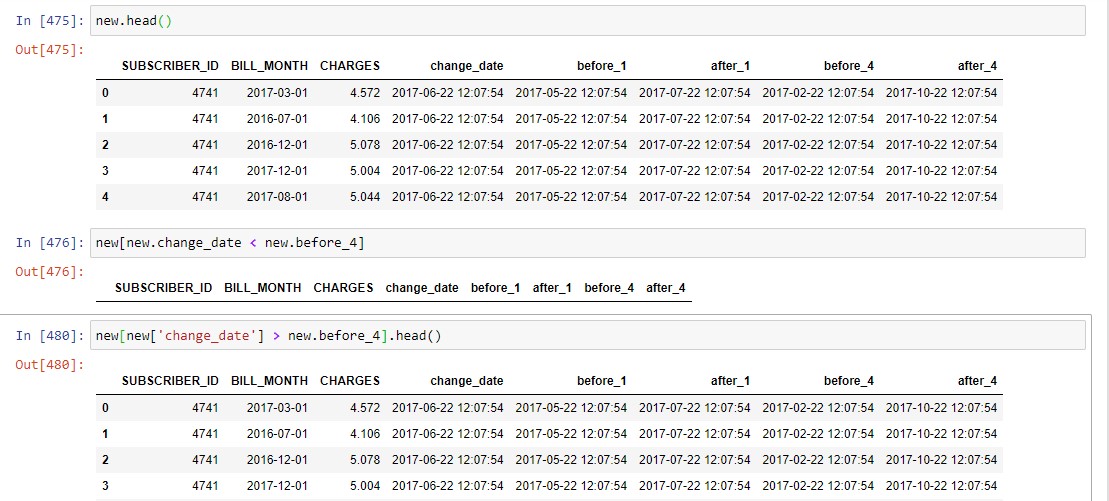Click SUBSCRIBER_ID header in Out[475] table
Image resolution: width=1109 pixels, height=501 pixels.
(170, 66)
